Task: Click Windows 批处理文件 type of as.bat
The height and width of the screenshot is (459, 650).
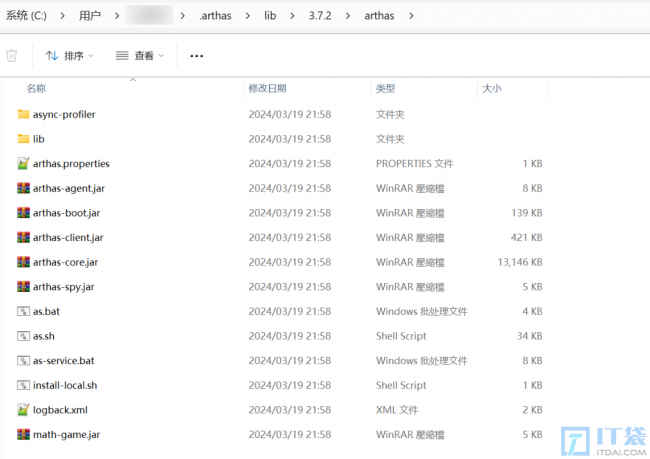Action: [422, 311]
